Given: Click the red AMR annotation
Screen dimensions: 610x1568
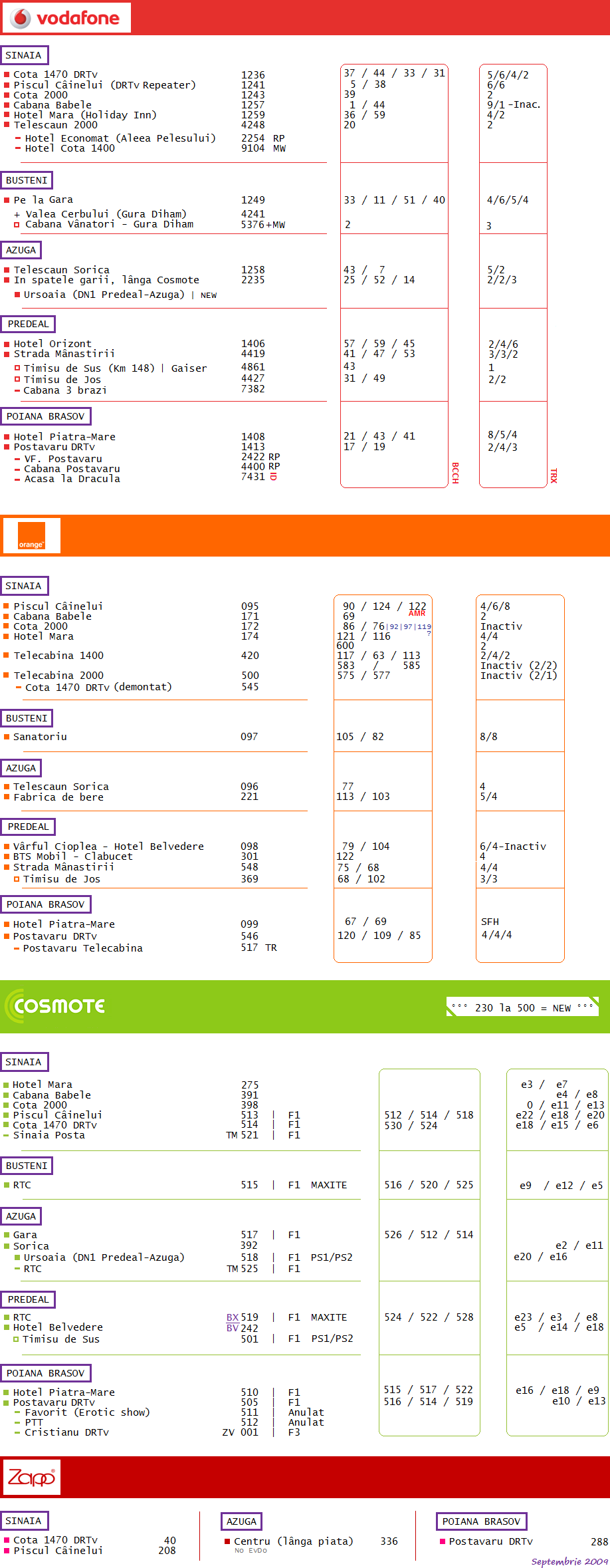Looking at the screenshot, I should 417,613.
